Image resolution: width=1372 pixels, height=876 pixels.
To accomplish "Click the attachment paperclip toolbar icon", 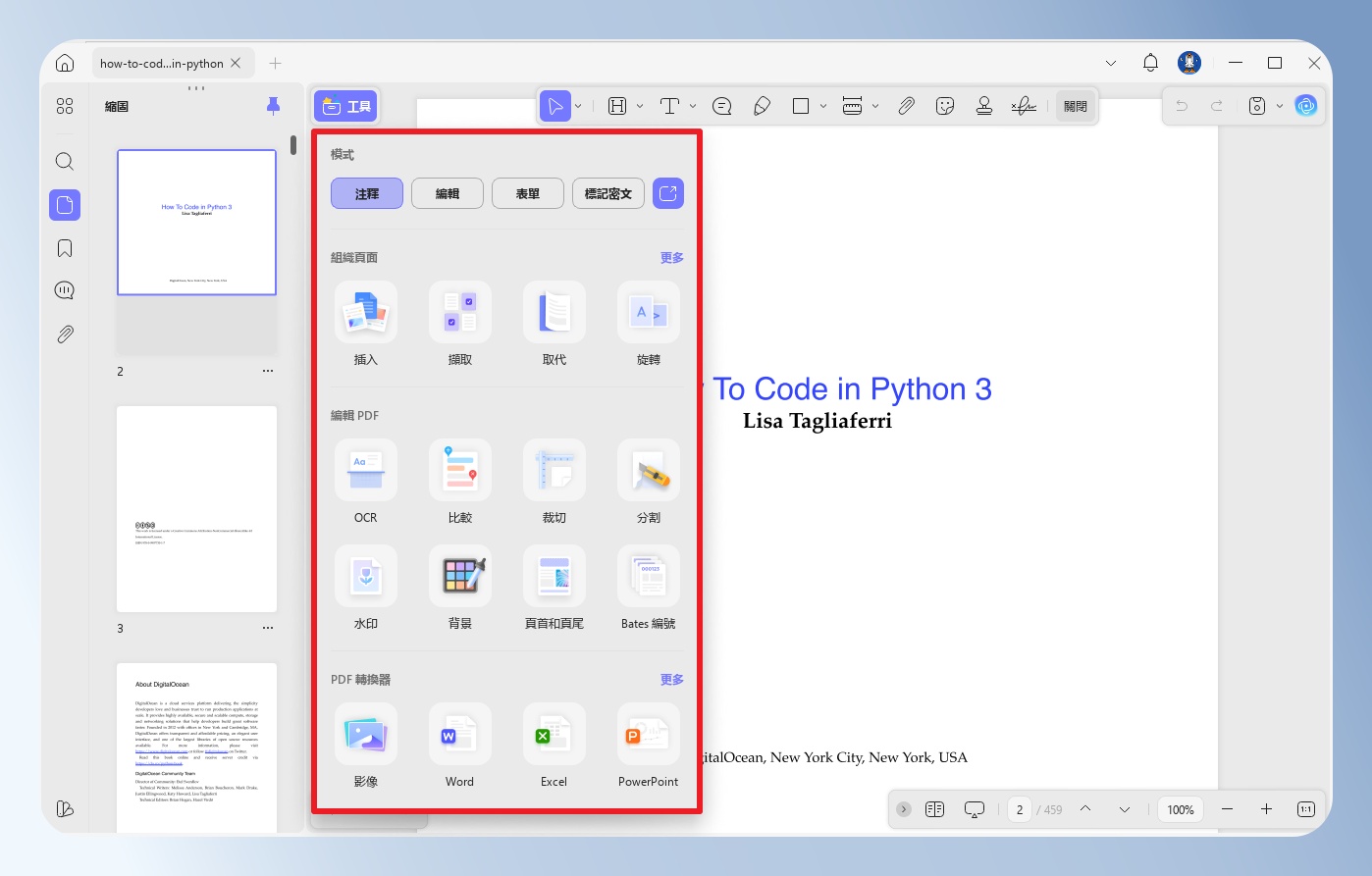I will point(906,106).
